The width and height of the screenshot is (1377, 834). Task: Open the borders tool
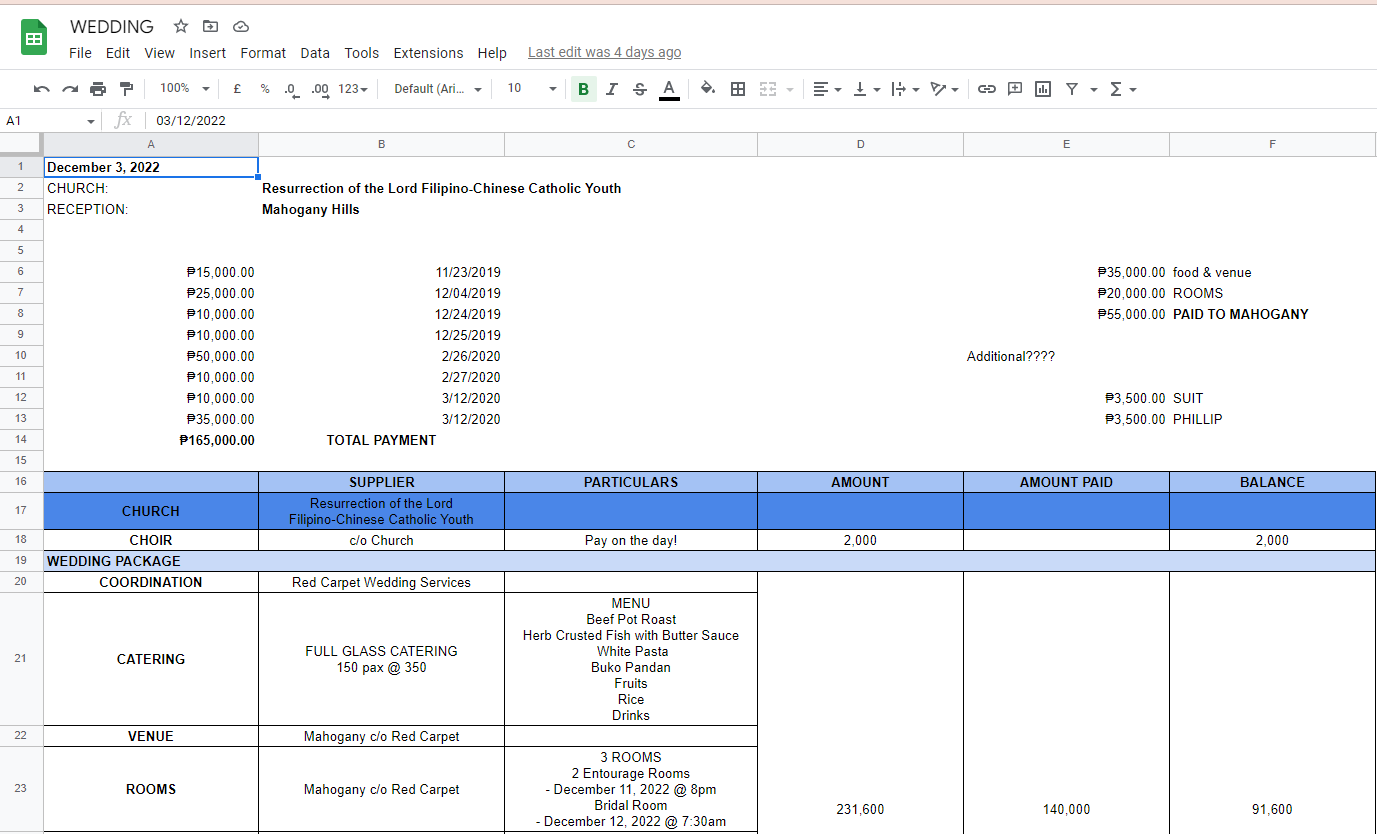coord(738,89)
